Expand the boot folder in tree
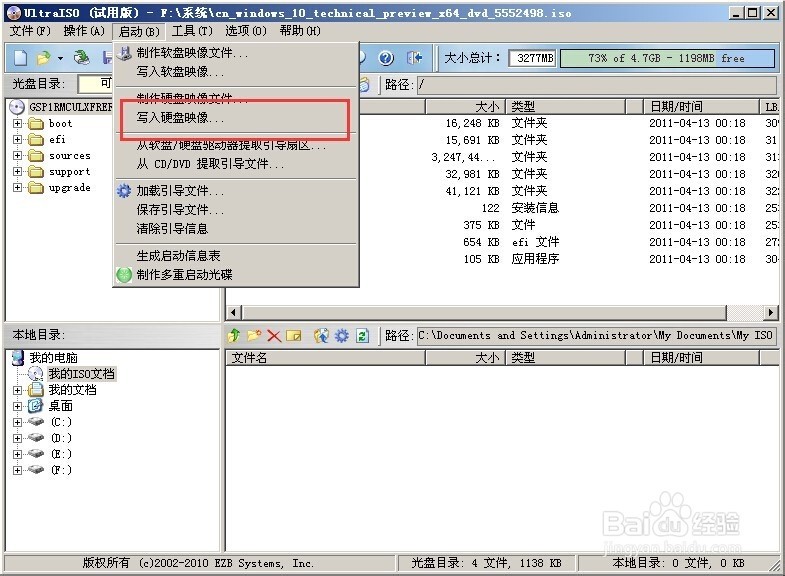 (x=18, y=123)
